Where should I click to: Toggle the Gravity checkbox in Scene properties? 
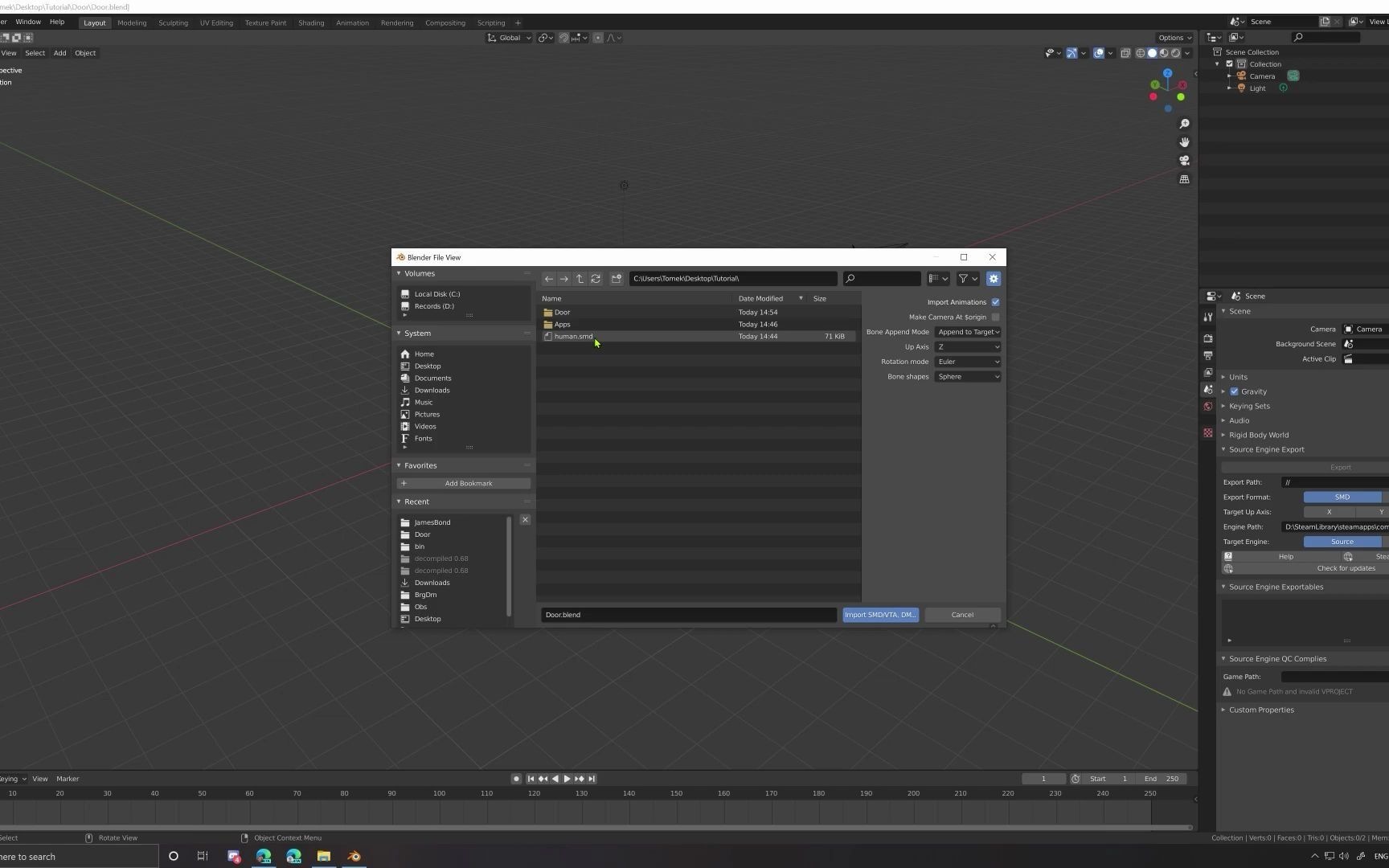1235,391
